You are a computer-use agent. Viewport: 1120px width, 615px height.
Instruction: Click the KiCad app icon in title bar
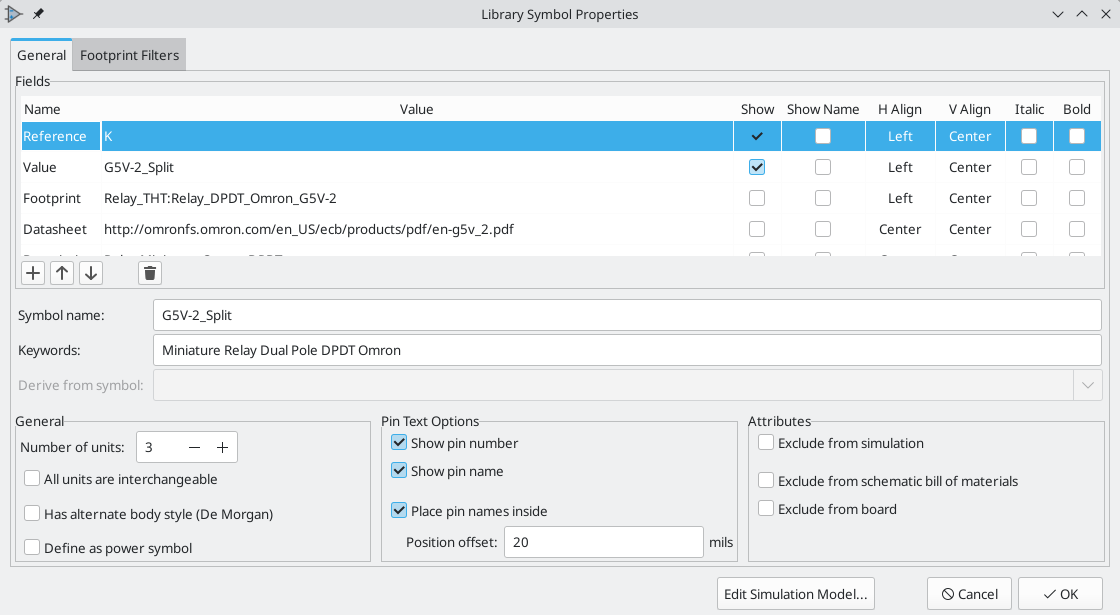14,14
